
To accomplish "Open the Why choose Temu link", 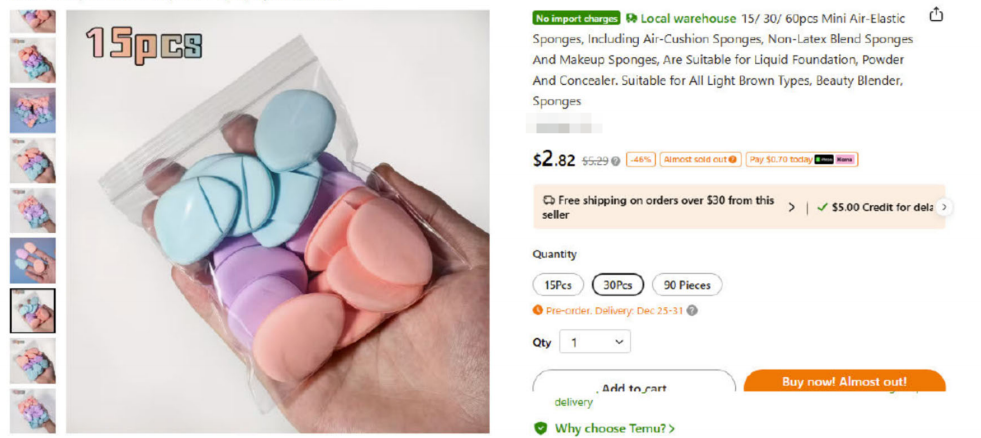I will (x=614, y=429).
